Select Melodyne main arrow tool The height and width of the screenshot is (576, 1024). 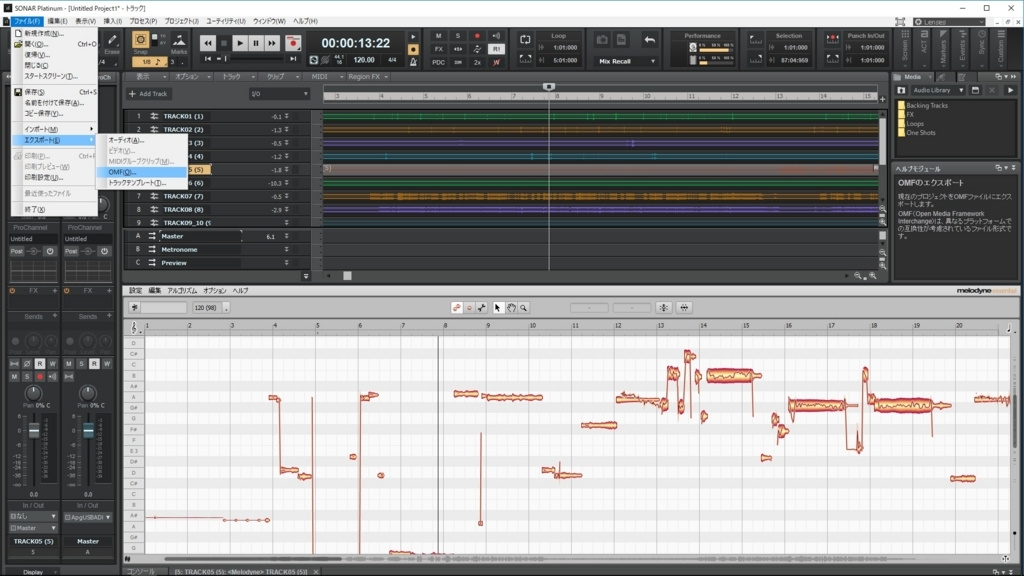pyautogui.click(x=498, y=308)
